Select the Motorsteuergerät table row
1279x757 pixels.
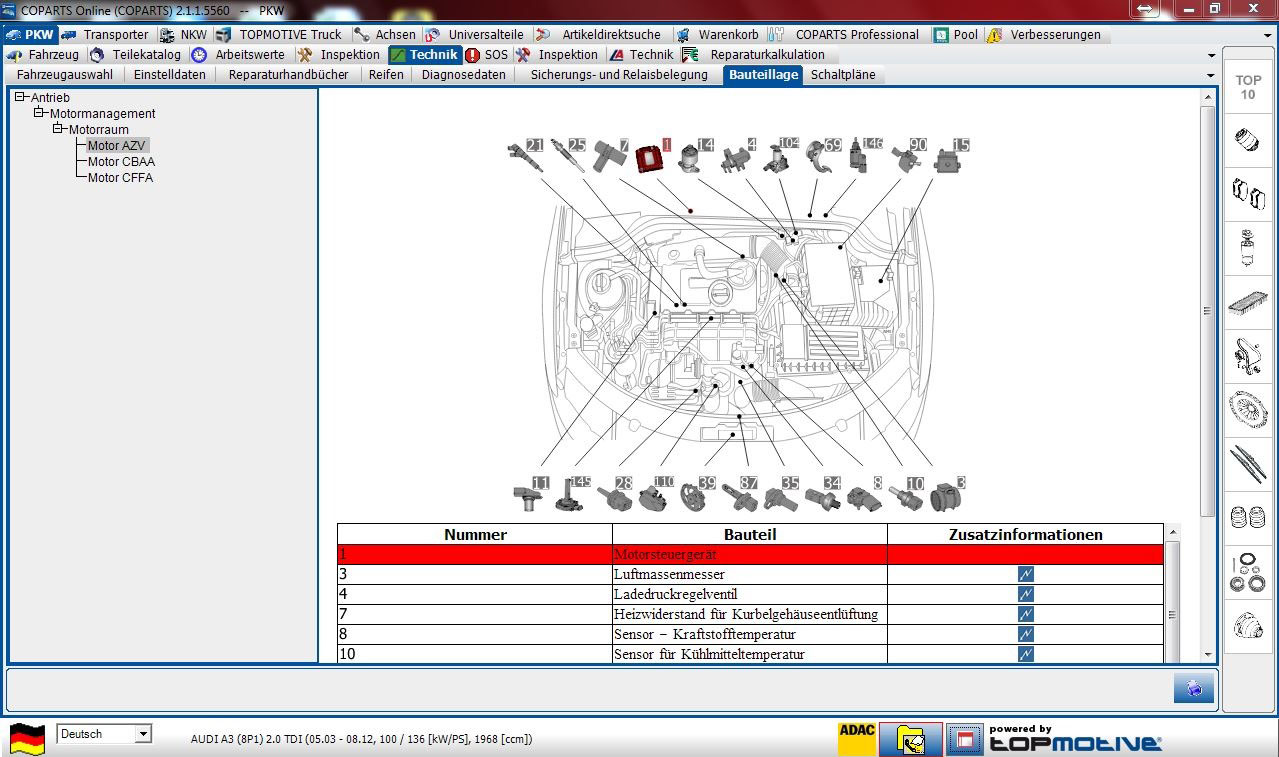tap(750, 554)
